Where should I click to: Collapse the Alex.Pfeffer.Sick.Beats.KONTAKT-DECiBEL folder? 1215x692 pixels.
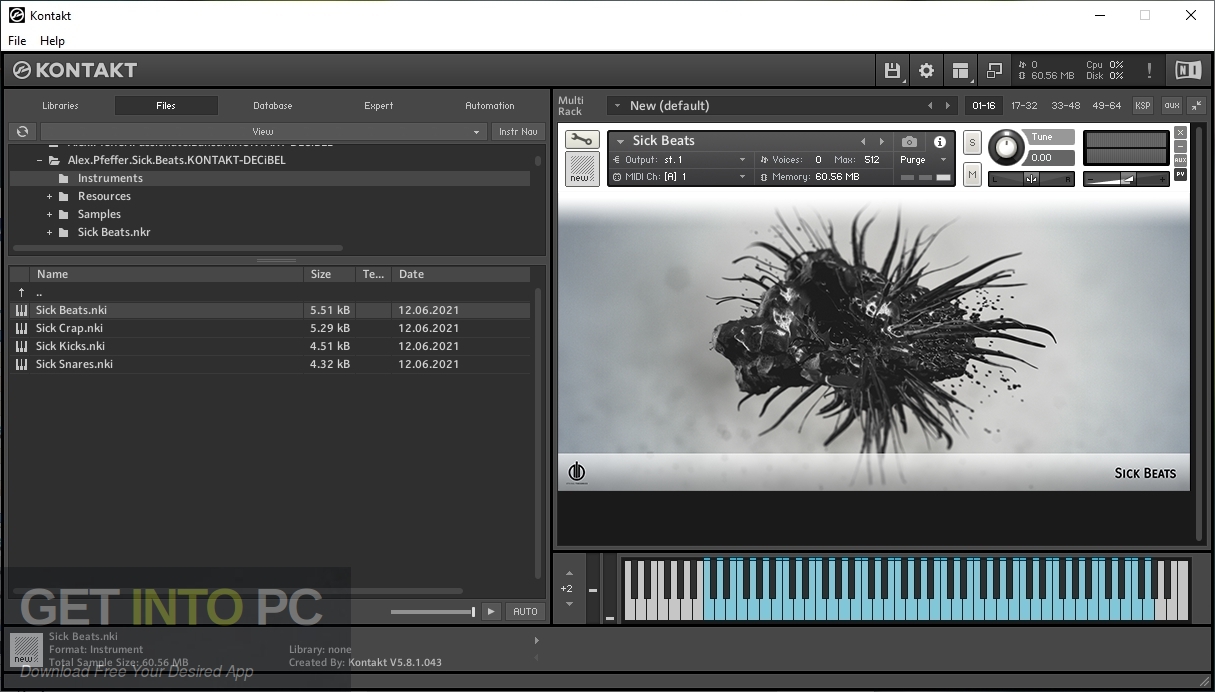coord(40,160)
